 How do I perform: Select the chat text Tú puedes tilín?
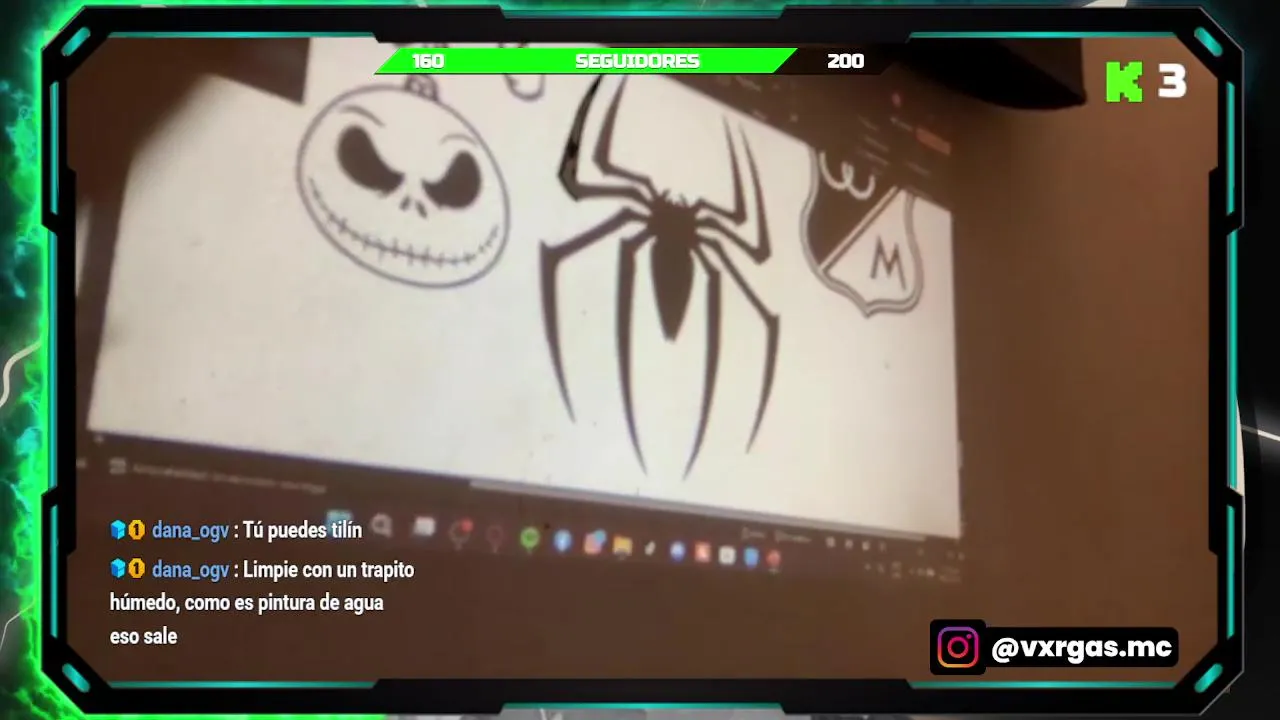pyautogui.click(x=302, y=531)
